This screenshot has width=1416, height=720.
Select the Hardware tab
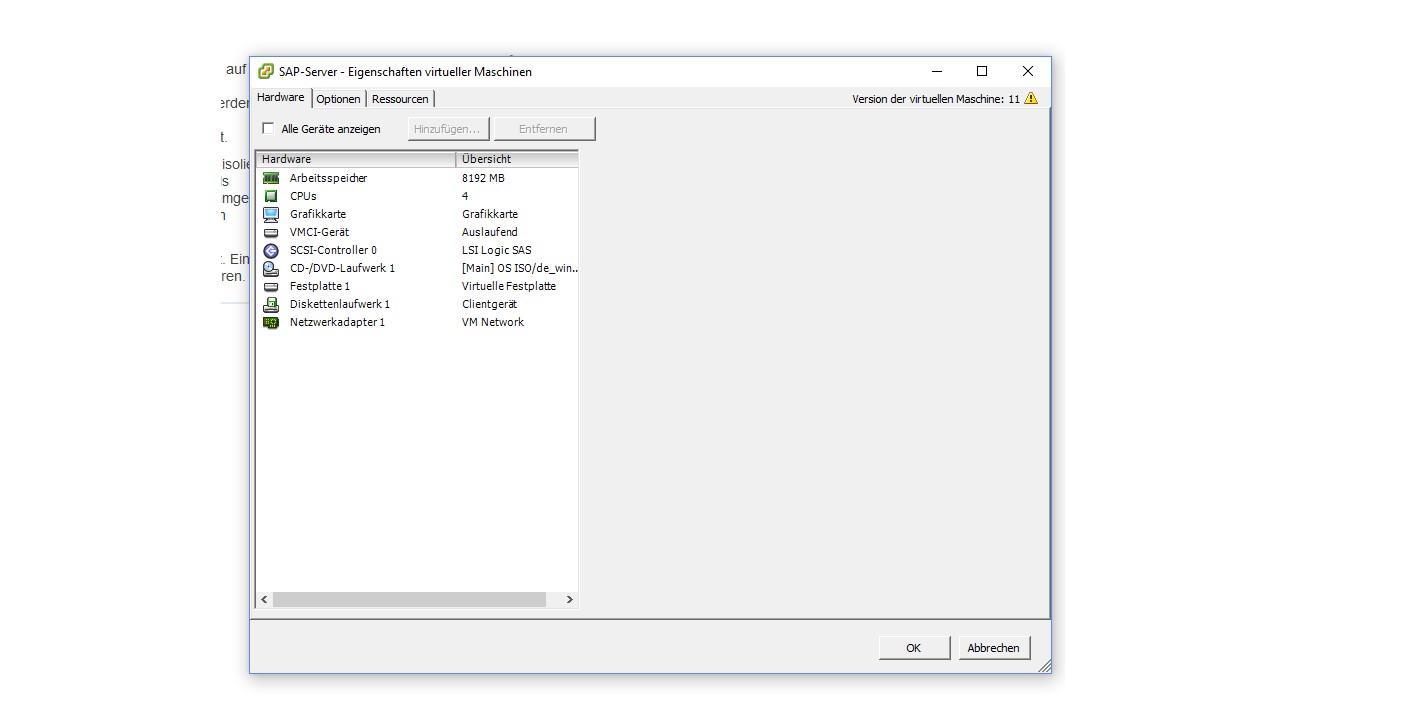(281, 97)
